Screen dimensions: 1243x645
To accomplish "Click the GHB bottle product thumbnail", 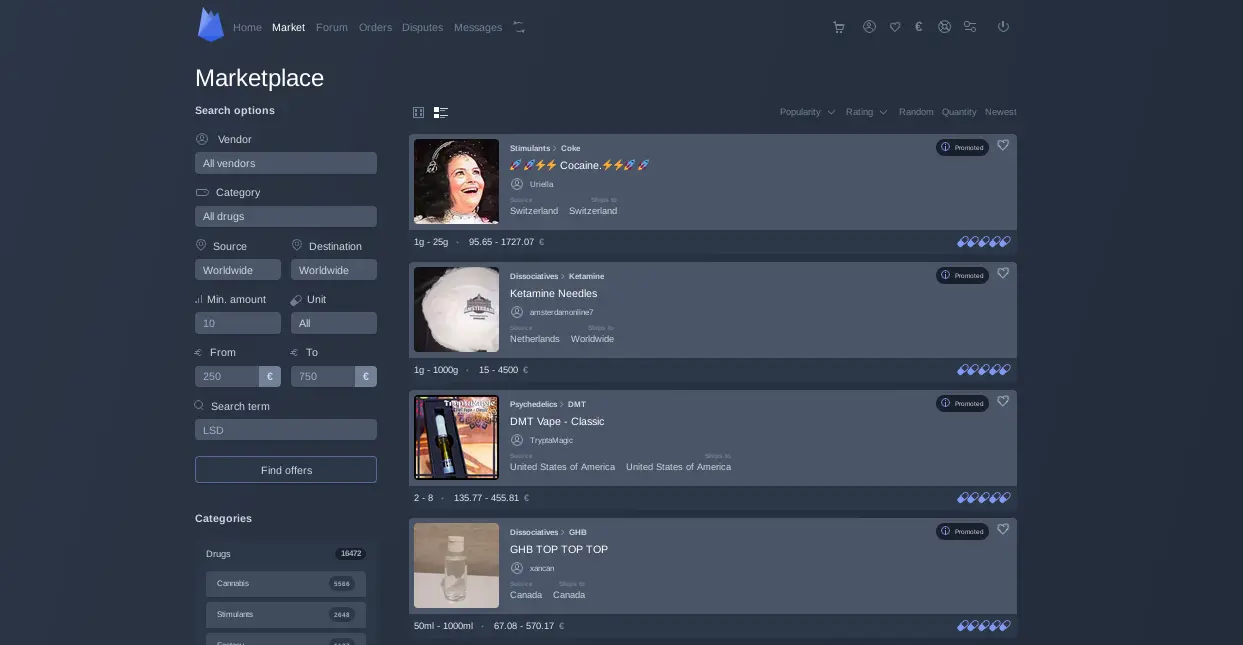I will 456,565.
